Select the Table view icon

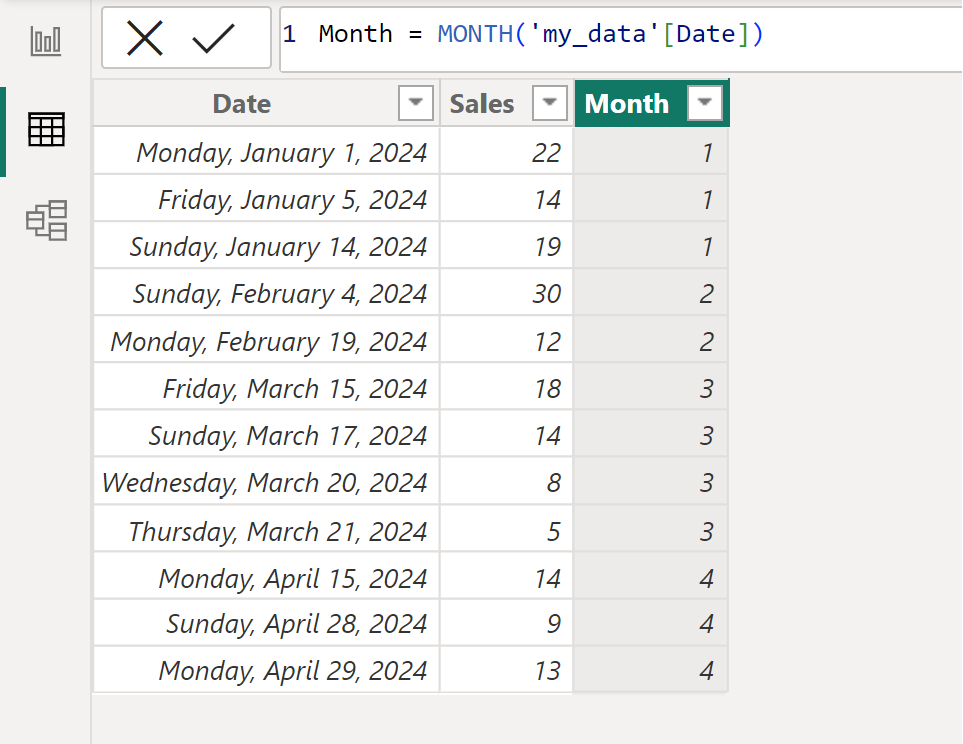coord(46,130)
